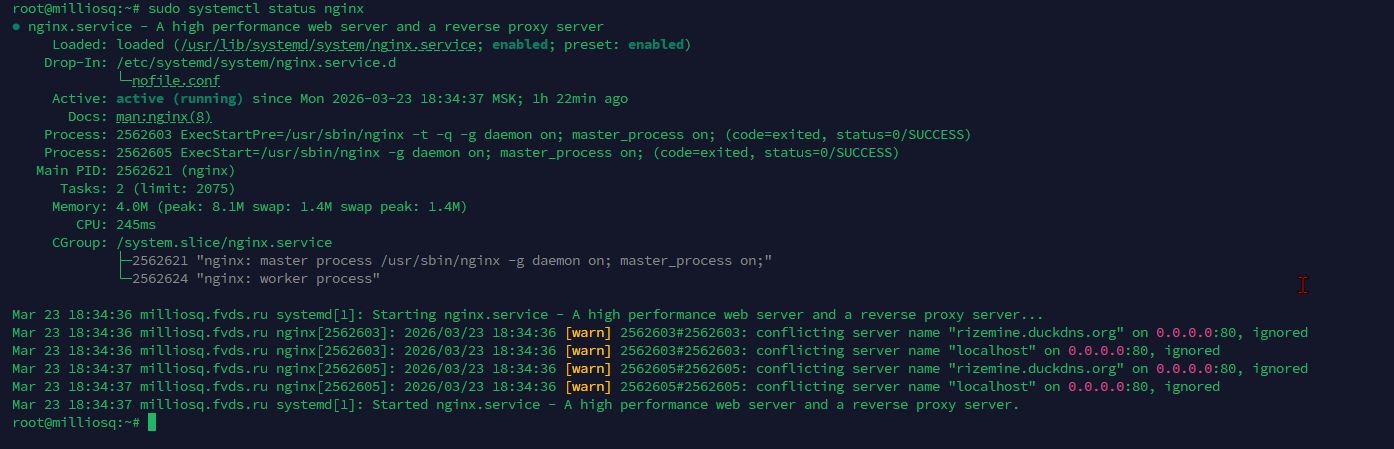Click the [warn] tag in the first warning line

(x=588, y=333)
